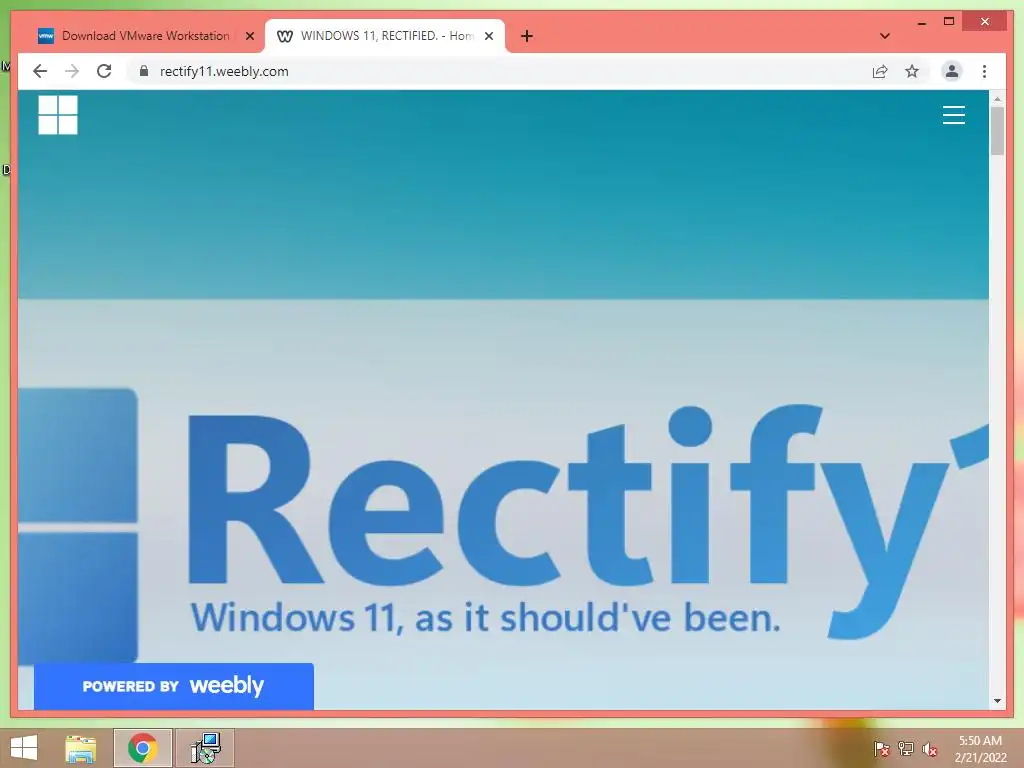The width and height of the screenshot is (1024, 768).
Task: Open the website hamburger menu
Action: [953, 115]
